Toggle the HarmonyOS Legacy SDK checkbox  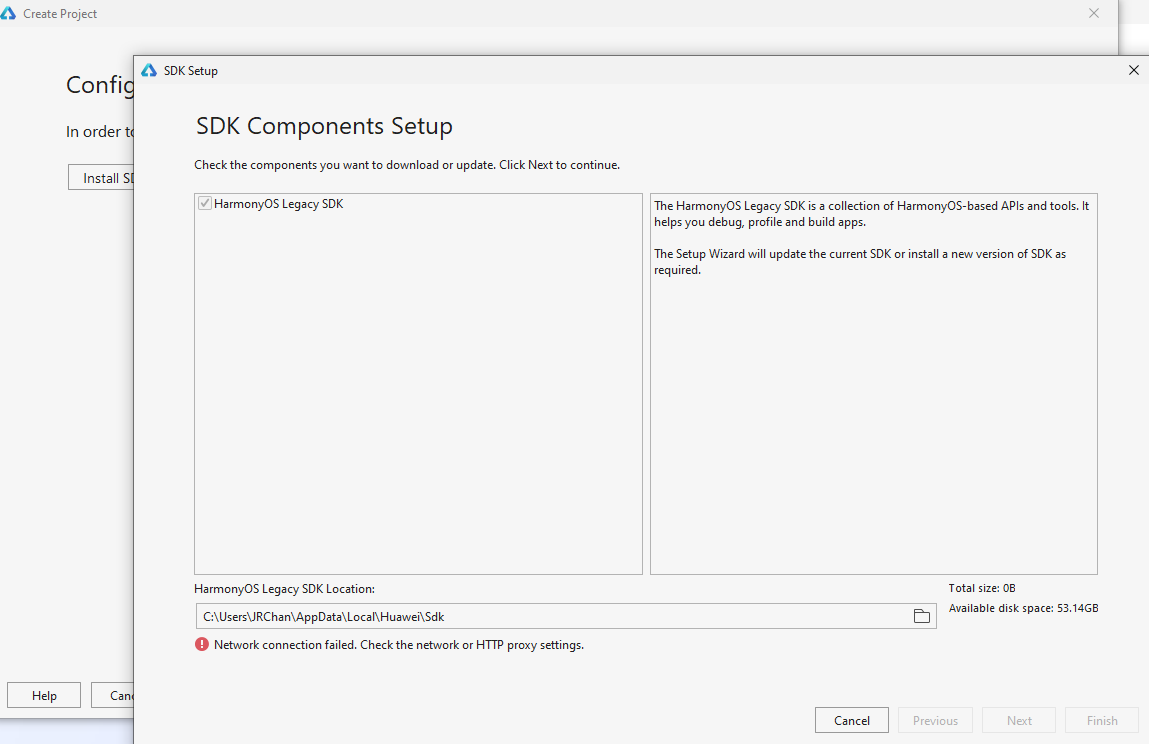point(205,204)
